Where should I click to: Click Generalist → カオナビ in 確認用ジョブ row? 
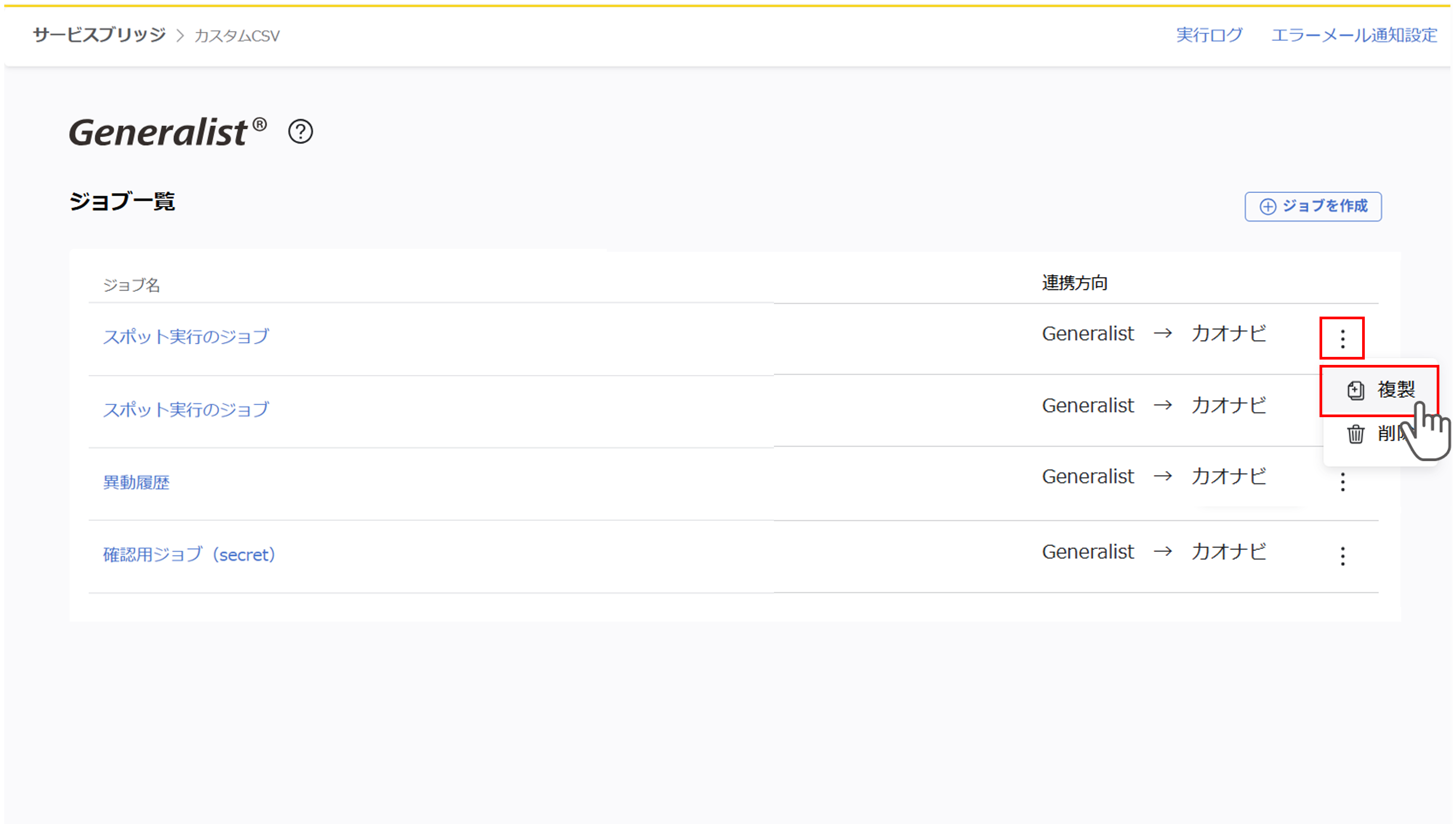coord(1154,552)
